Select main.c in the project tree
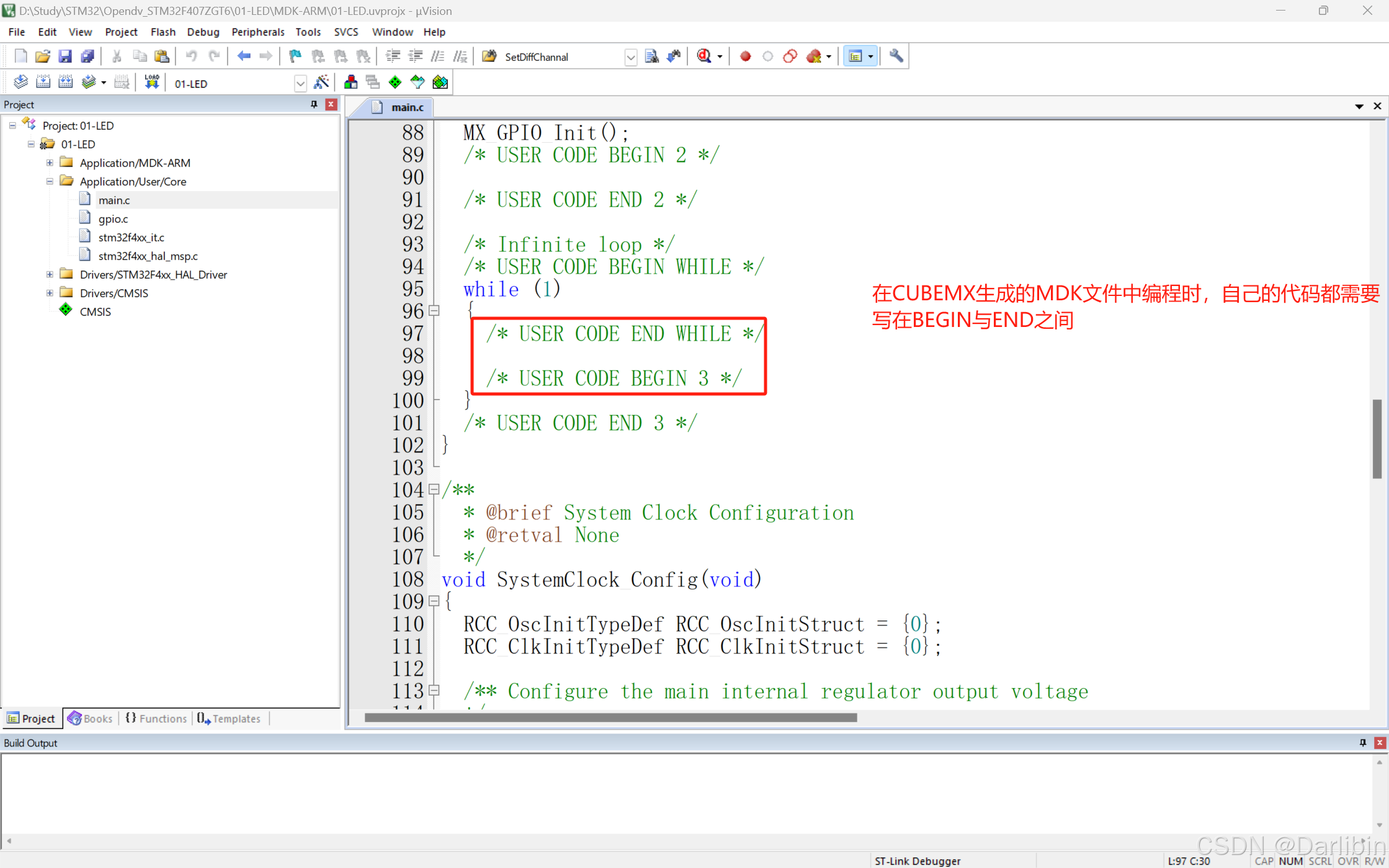1389x868 pixels. pyautogui.click(x=114, y=200)
